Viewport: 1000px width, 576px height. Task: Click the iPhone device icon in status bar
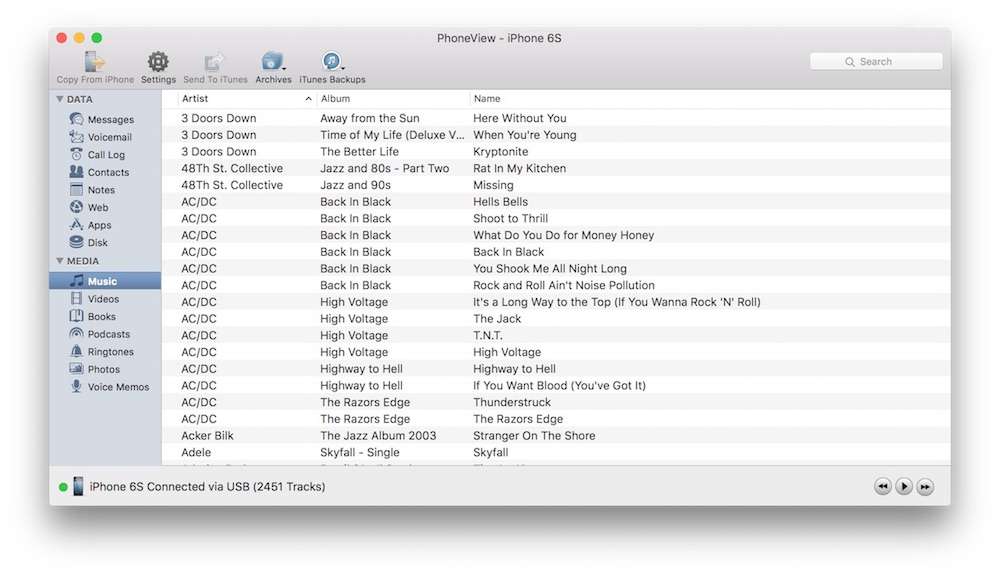tap(78, 486)
